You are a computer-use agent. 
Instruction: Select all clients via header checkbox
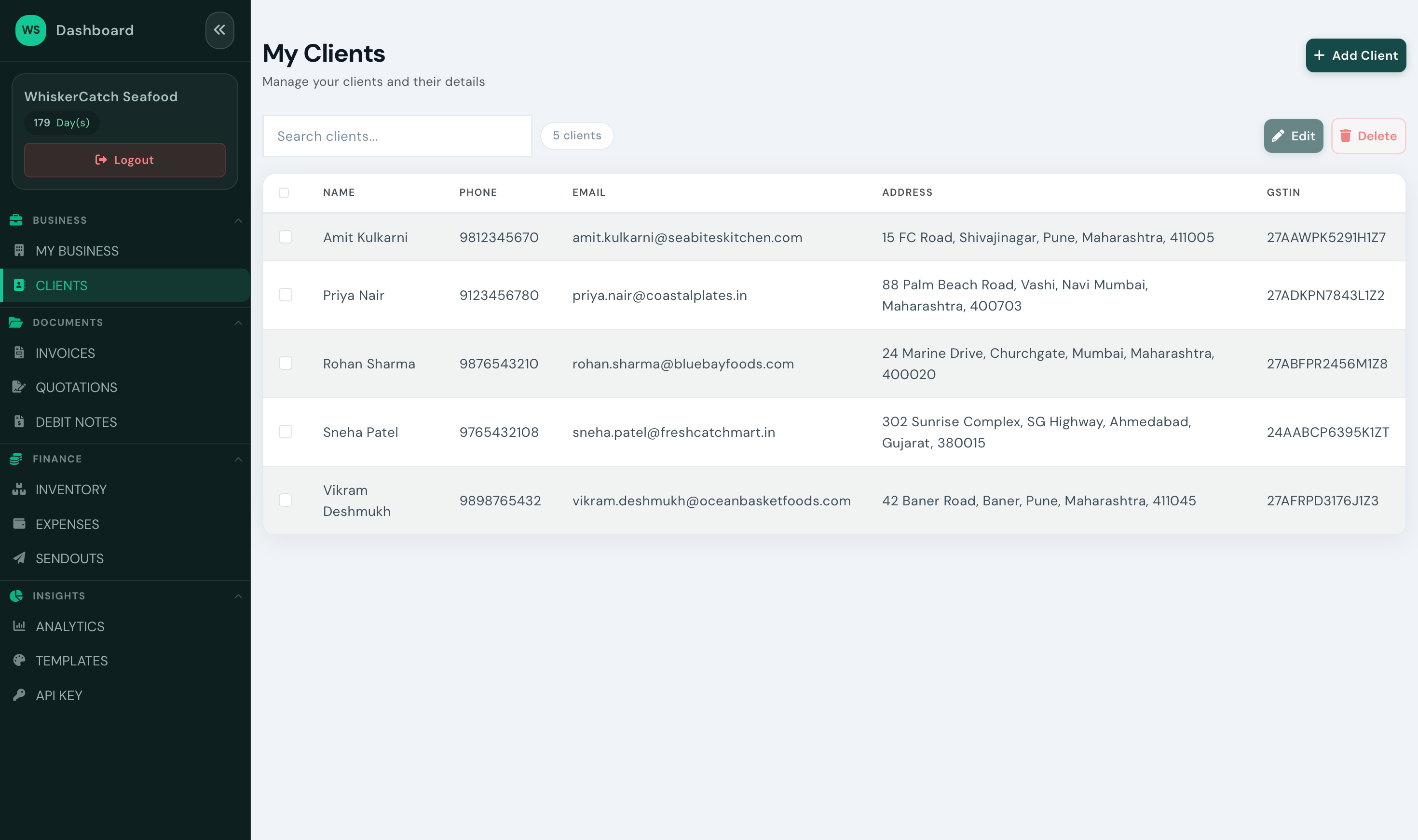284,192
